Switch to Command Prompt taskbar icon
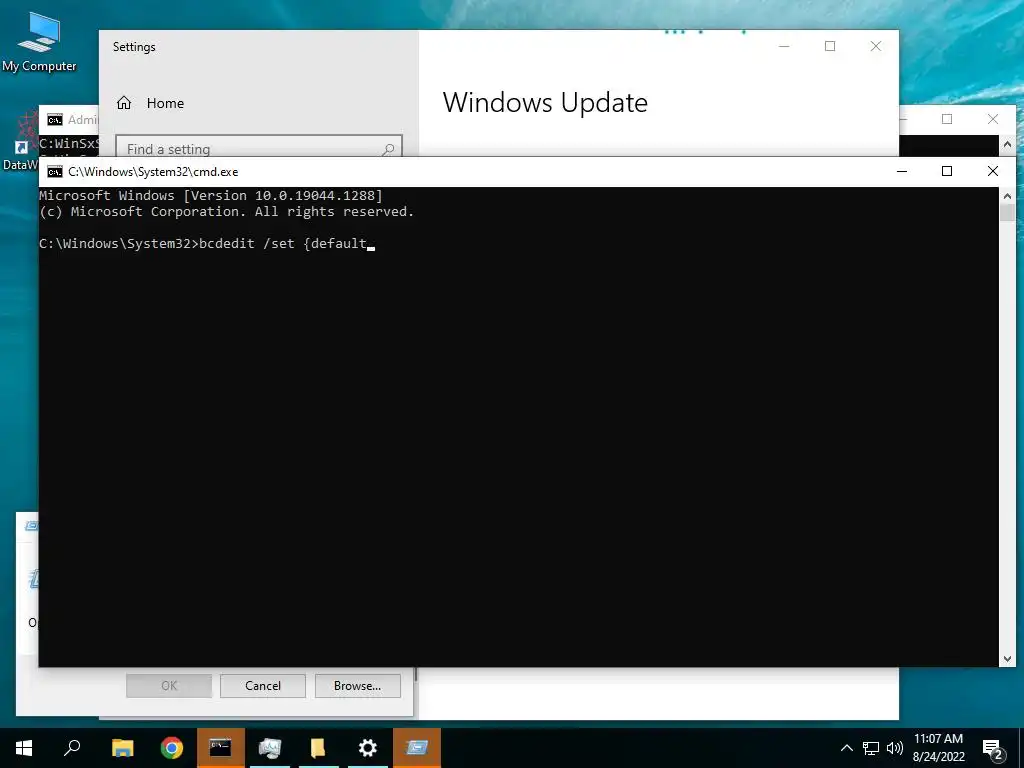Image resolution: width=1024 pixels, height=768 pixels. point(221,748)
